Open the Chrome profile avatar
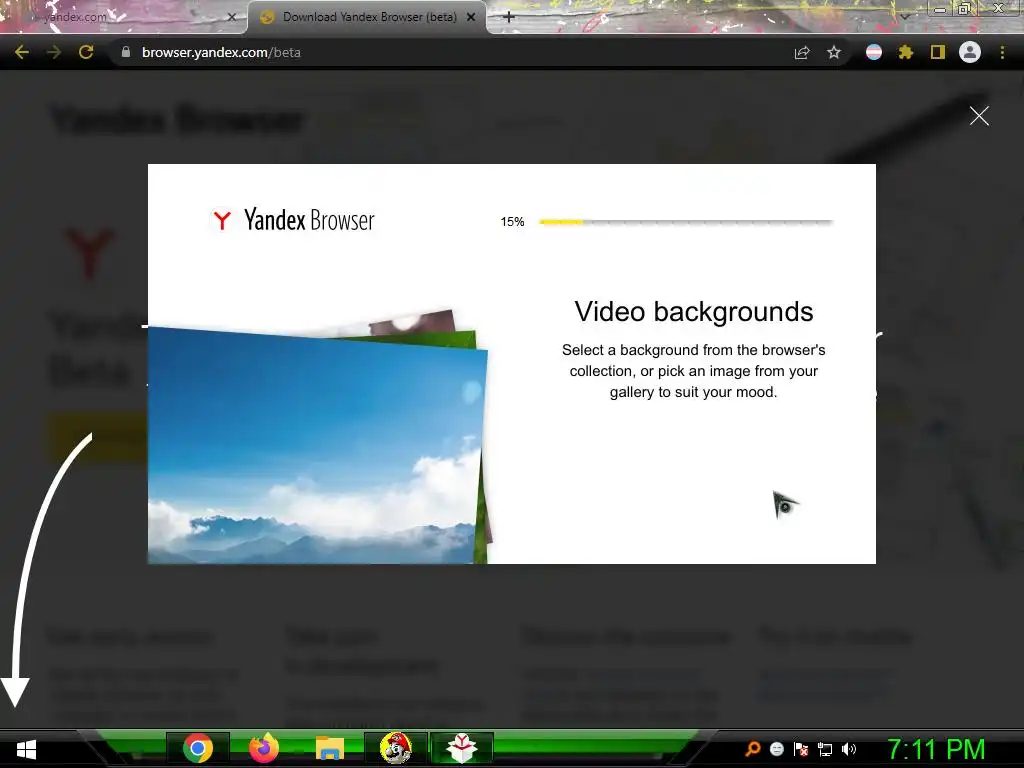This screenshot has height=768, width=1024. [x=970, y=52]
